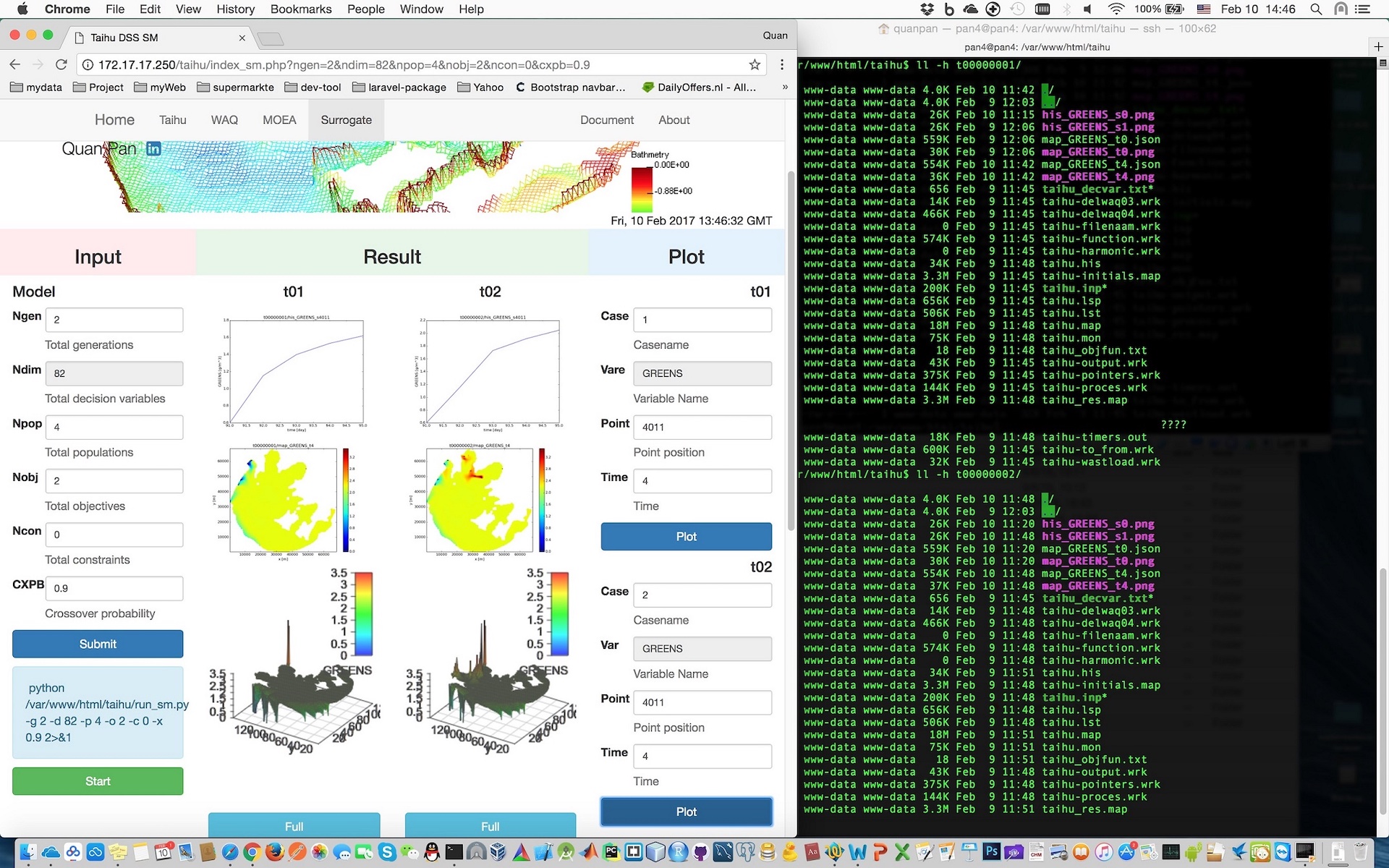
Task: Open the Document nav link
Action: 607,120
